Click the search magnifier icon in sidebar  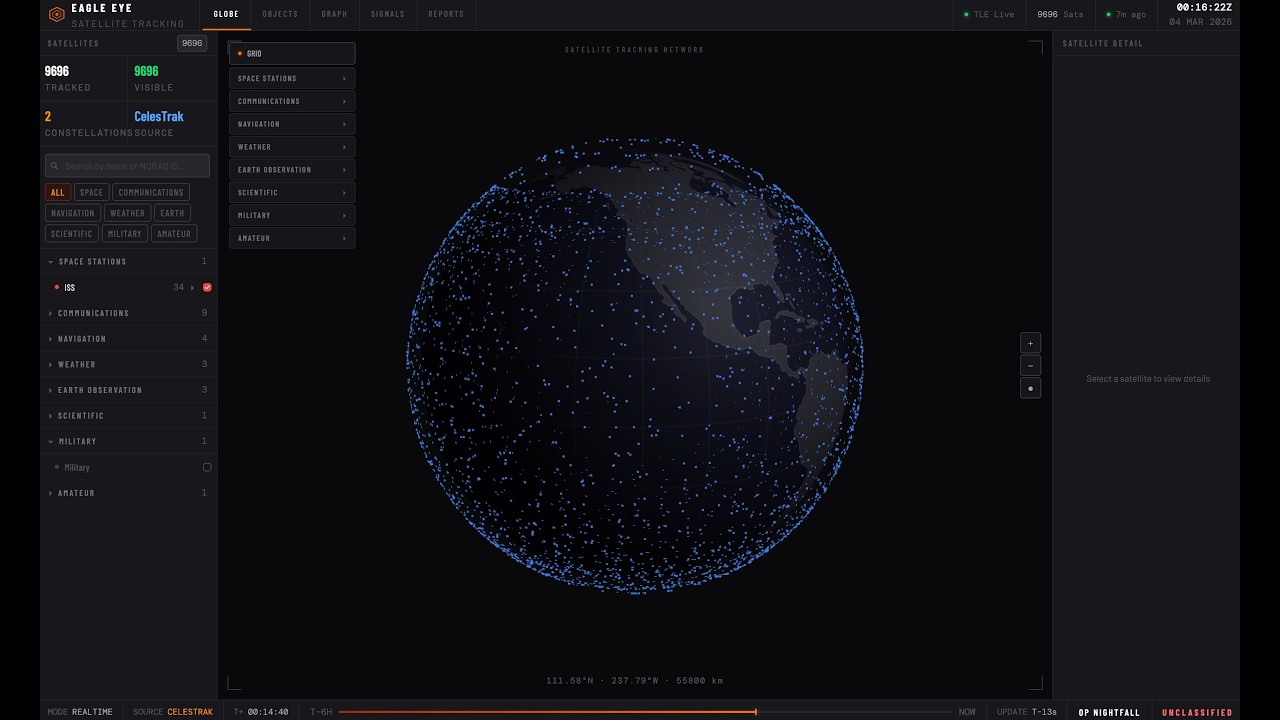pyautogui.click(x=56, y=166)
